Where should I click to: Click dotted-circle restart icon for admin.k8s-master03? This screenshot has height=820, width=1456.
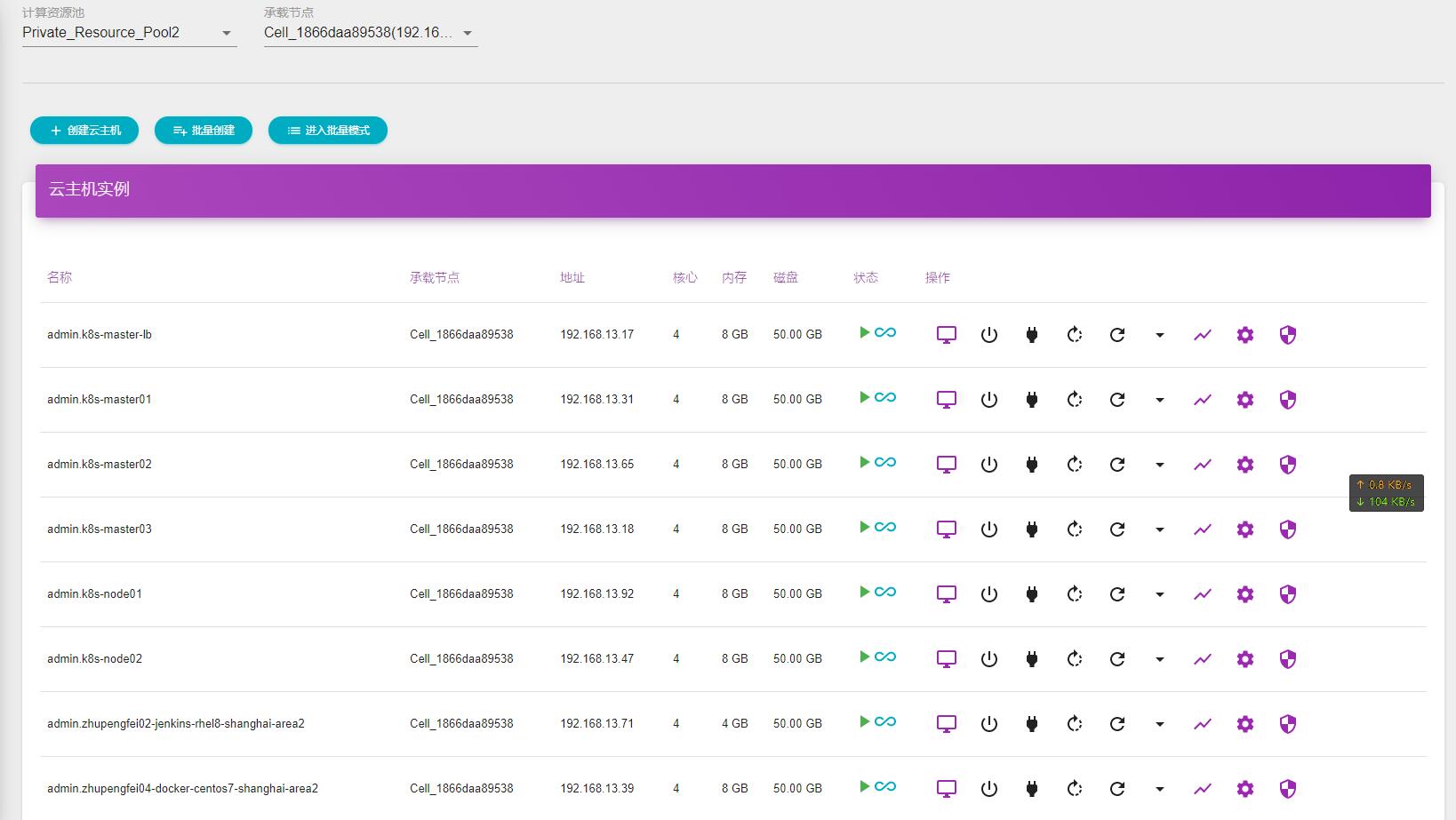(1074, 529)
